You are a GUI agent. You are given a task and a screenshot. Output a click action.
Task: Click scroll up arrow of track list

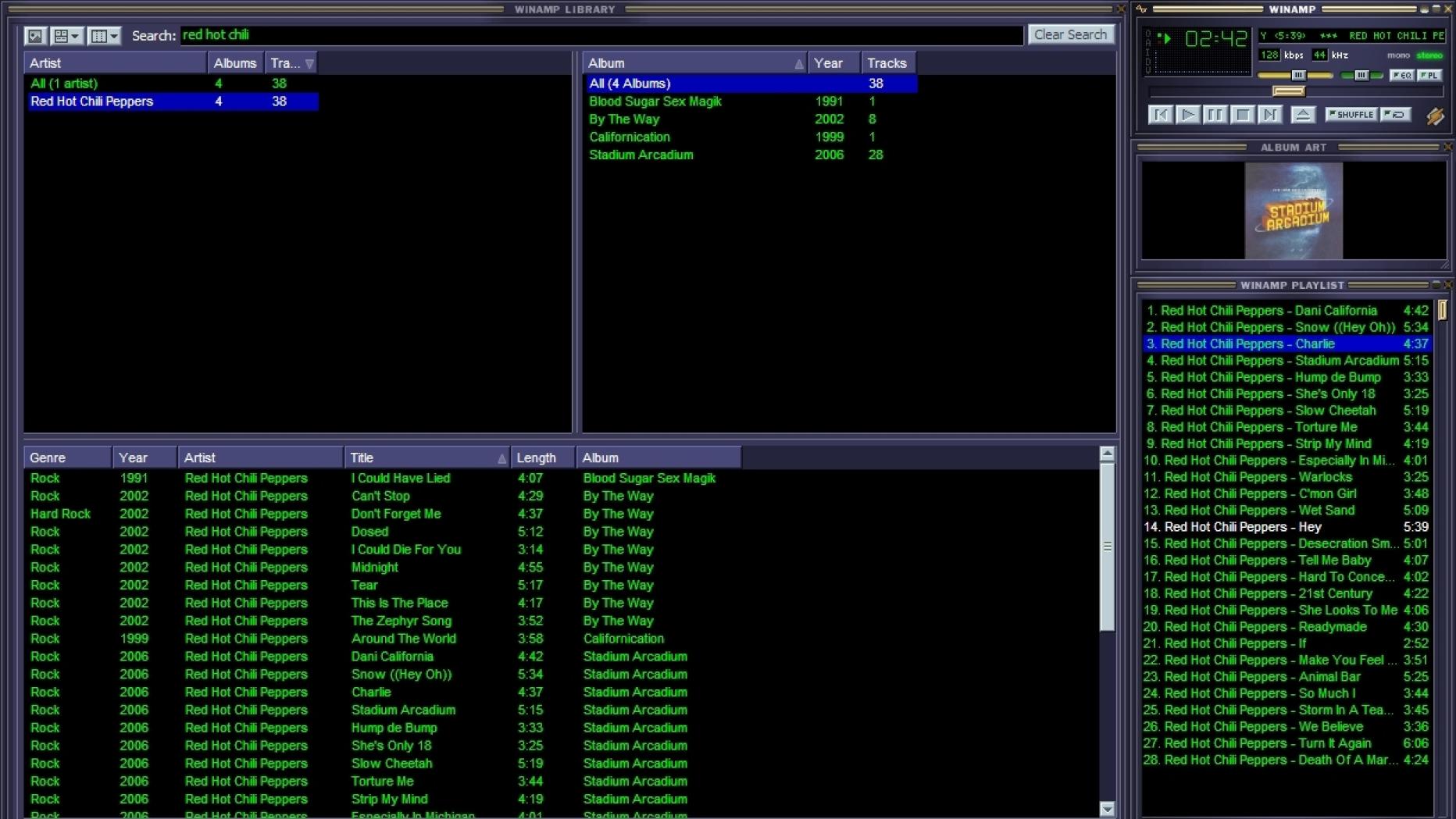1107,454
